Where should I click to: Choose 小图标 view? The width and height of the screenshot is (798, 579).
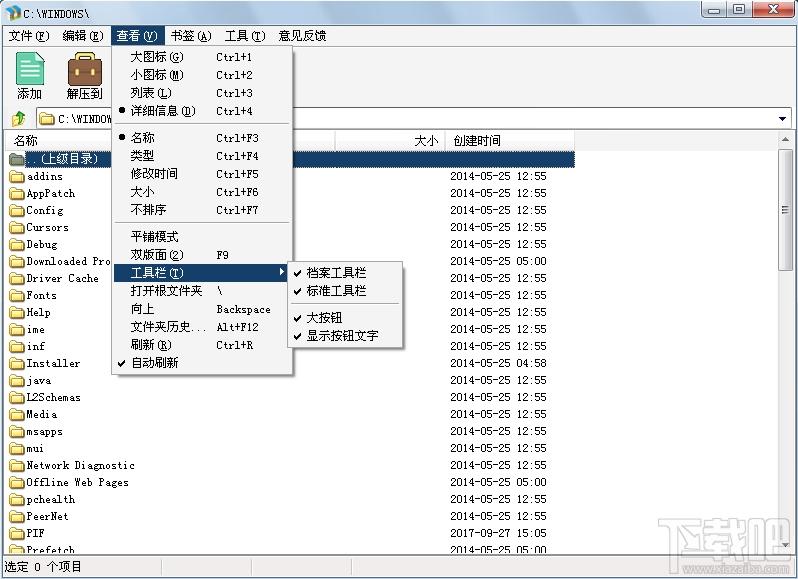point(202,75)
